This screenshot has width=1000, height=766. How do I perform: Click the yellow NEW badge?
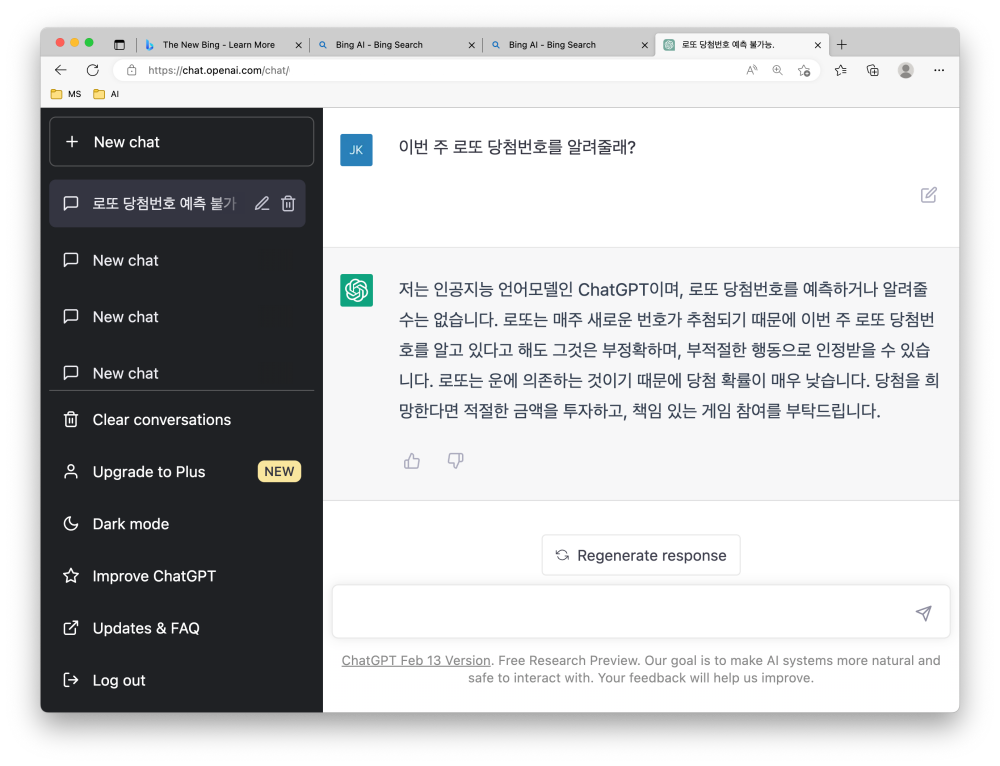[x=279, y=472]
